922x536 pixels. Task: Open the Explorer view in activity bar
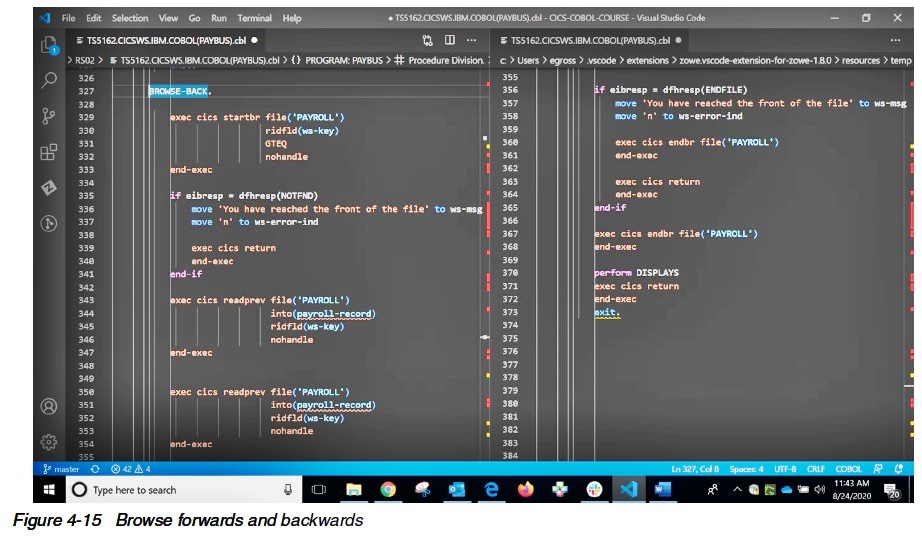[x=48, y=45]
